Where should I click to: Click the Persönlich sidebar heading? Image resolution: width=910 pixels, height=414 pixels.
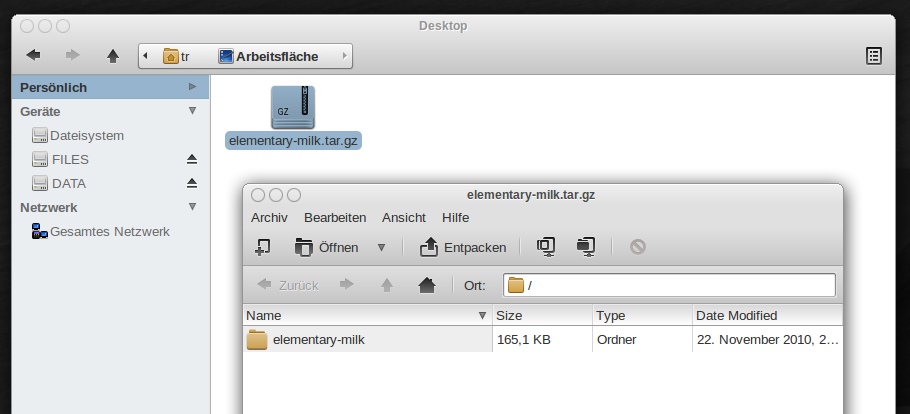[53, 87]
